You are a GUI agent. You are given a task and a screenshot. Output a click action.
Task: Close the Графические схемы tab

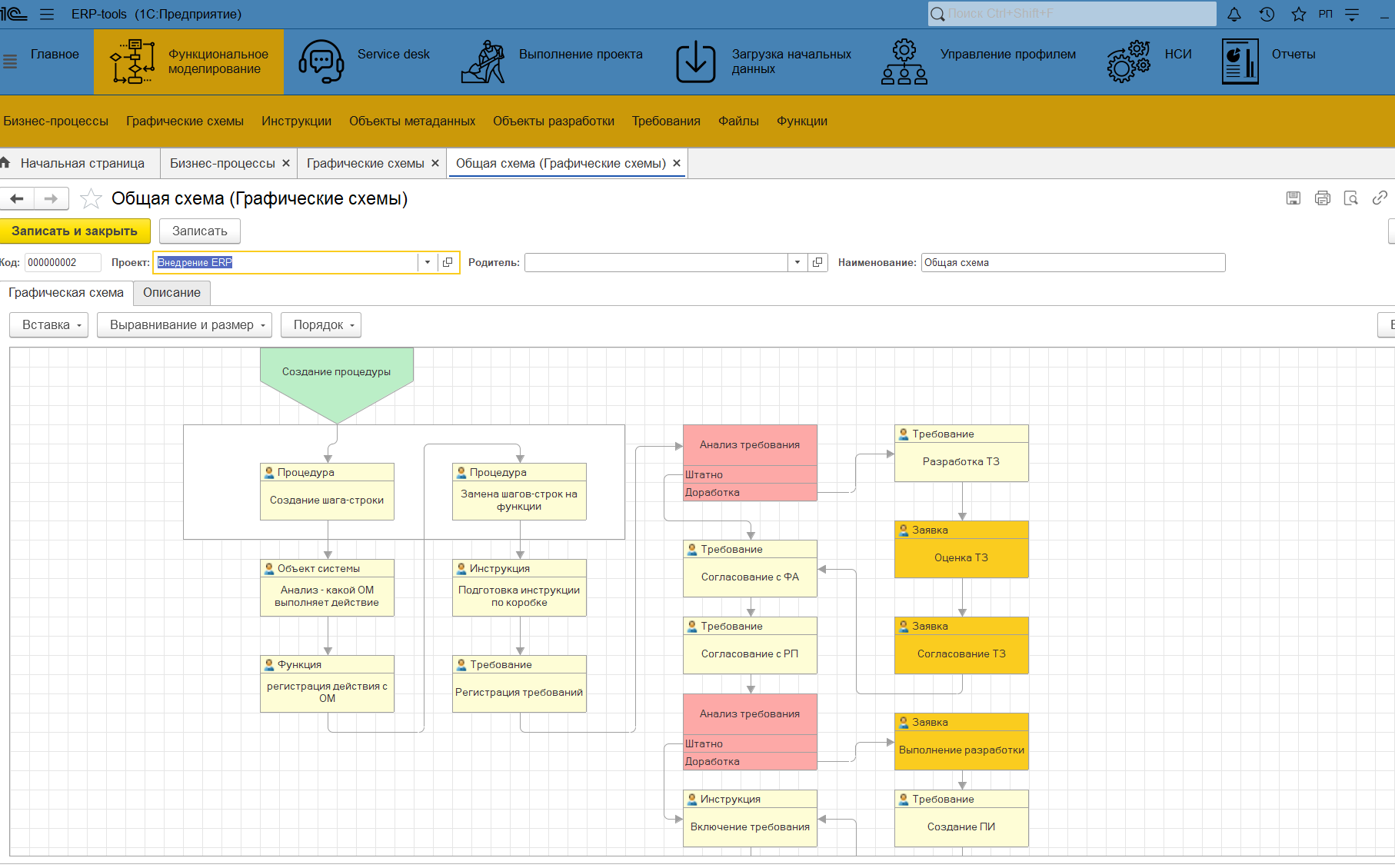pos(435,163)
